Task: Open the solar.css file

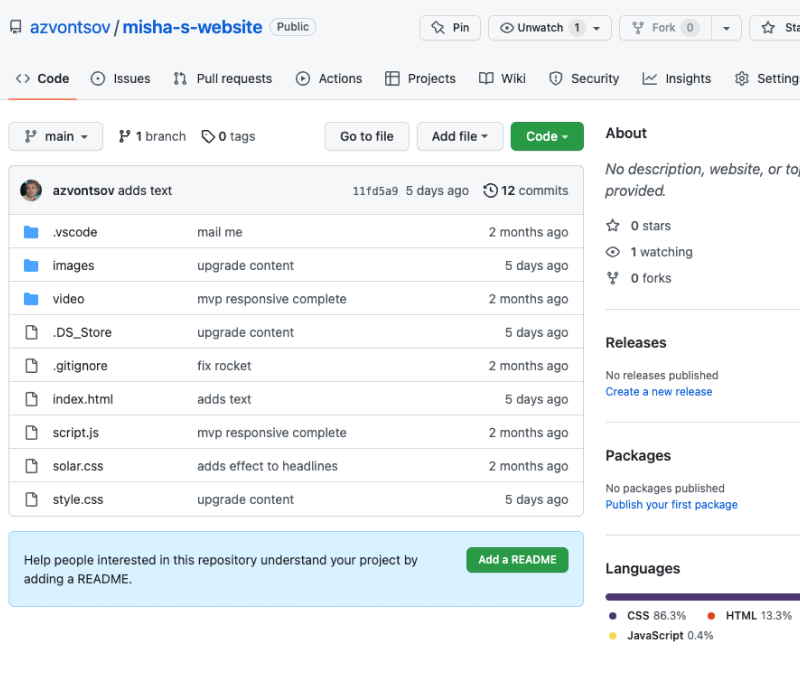Action: [x=78, y=466]
